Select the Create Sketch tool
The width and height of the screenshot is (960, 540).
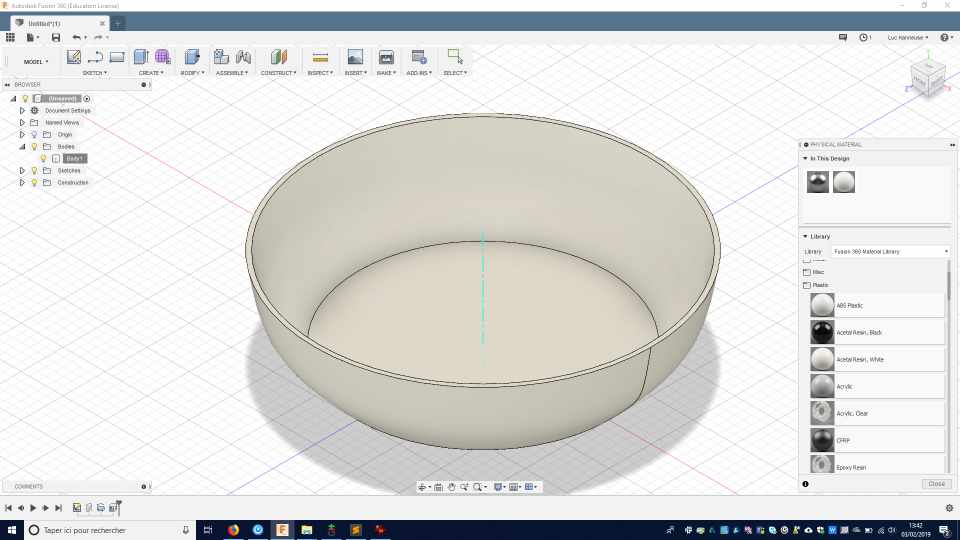pos(73,57)
